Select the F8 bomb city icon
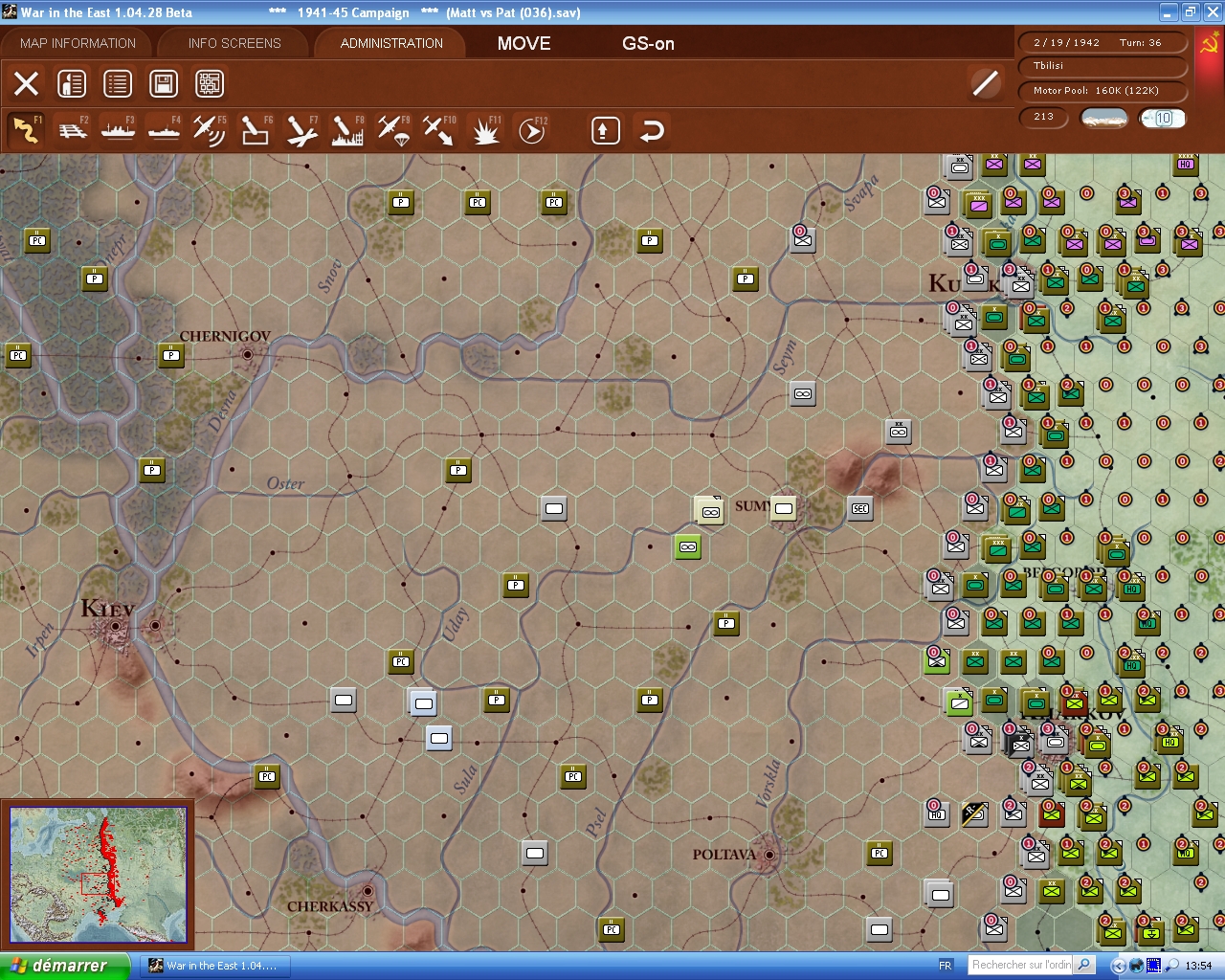This screenshot has height=980, width=1225. (x=347, y=130)
